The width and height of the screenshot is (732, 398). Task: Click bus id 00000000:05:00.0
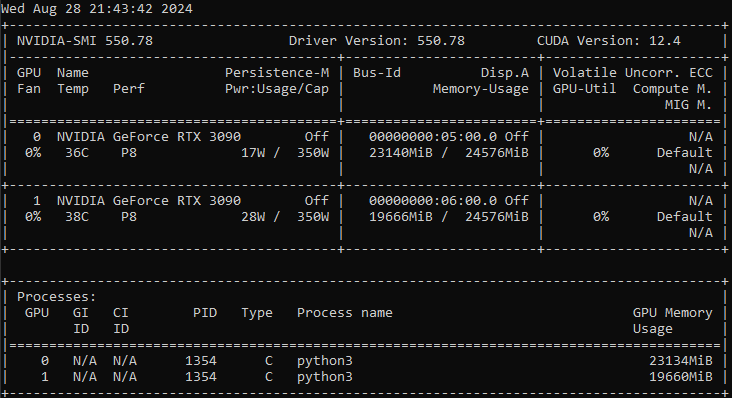point(433,137)
